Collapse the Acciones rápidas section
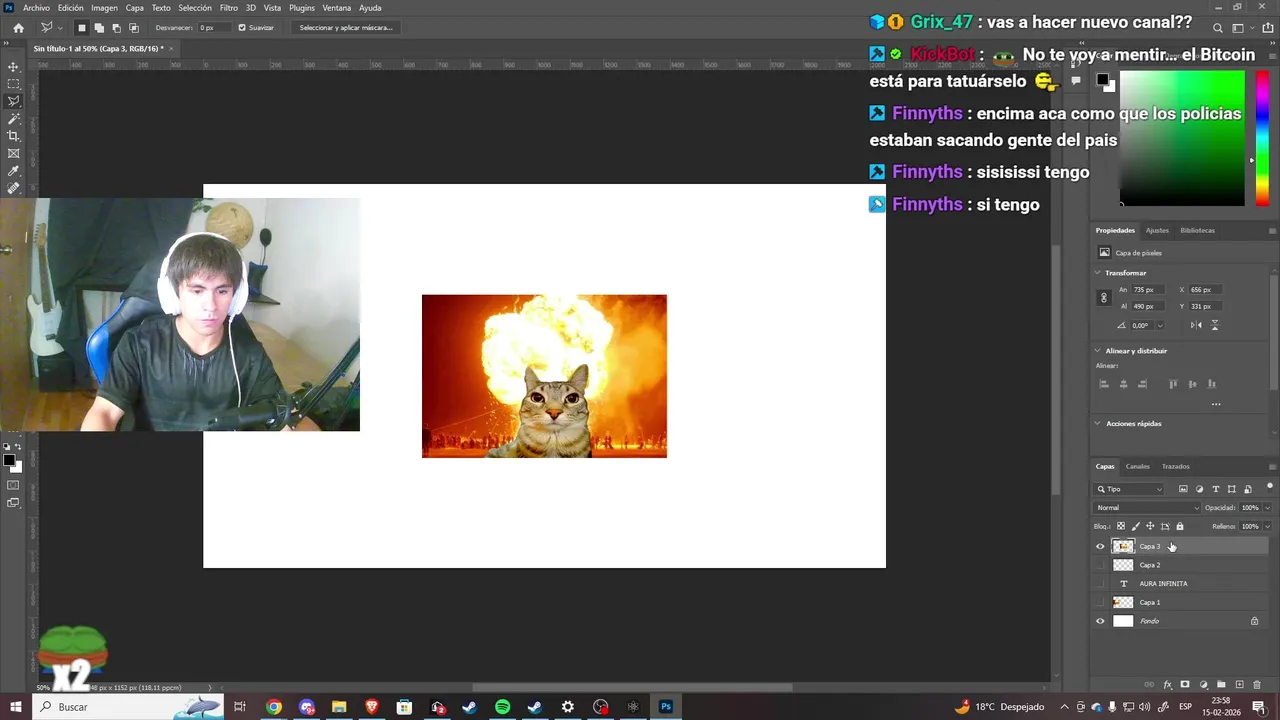1280x720 pixels. pyautogui.click(x=1098, y=424)
